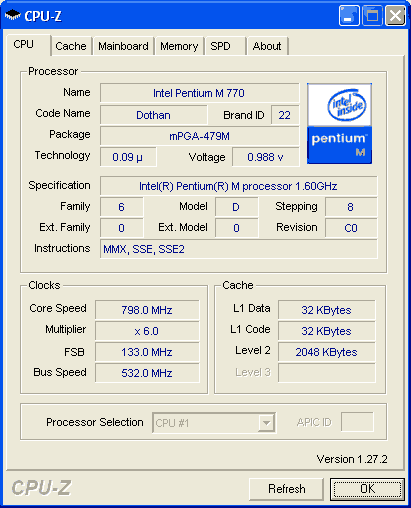This screenshot has width=411, height=508.
Task: Select the CPU tab
Action: [x=28, y=45]
